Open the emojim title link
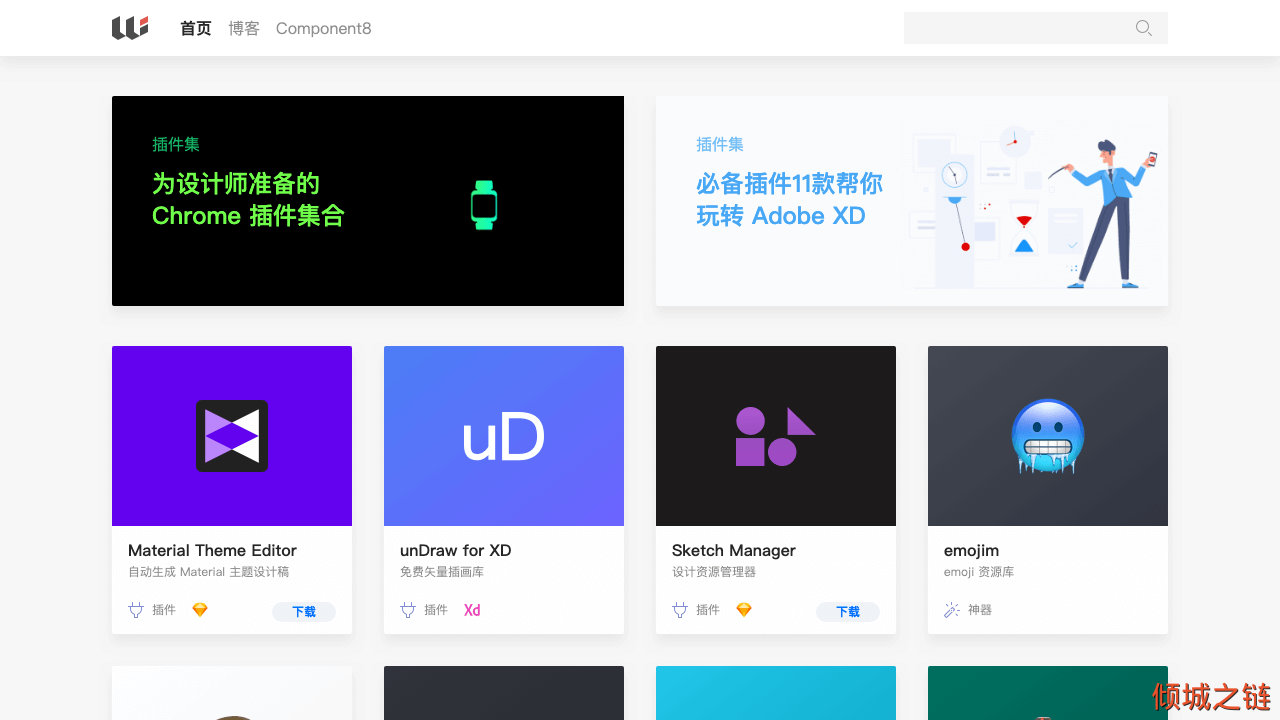The height and width of the screenshot is (720, 1280). 971,550
